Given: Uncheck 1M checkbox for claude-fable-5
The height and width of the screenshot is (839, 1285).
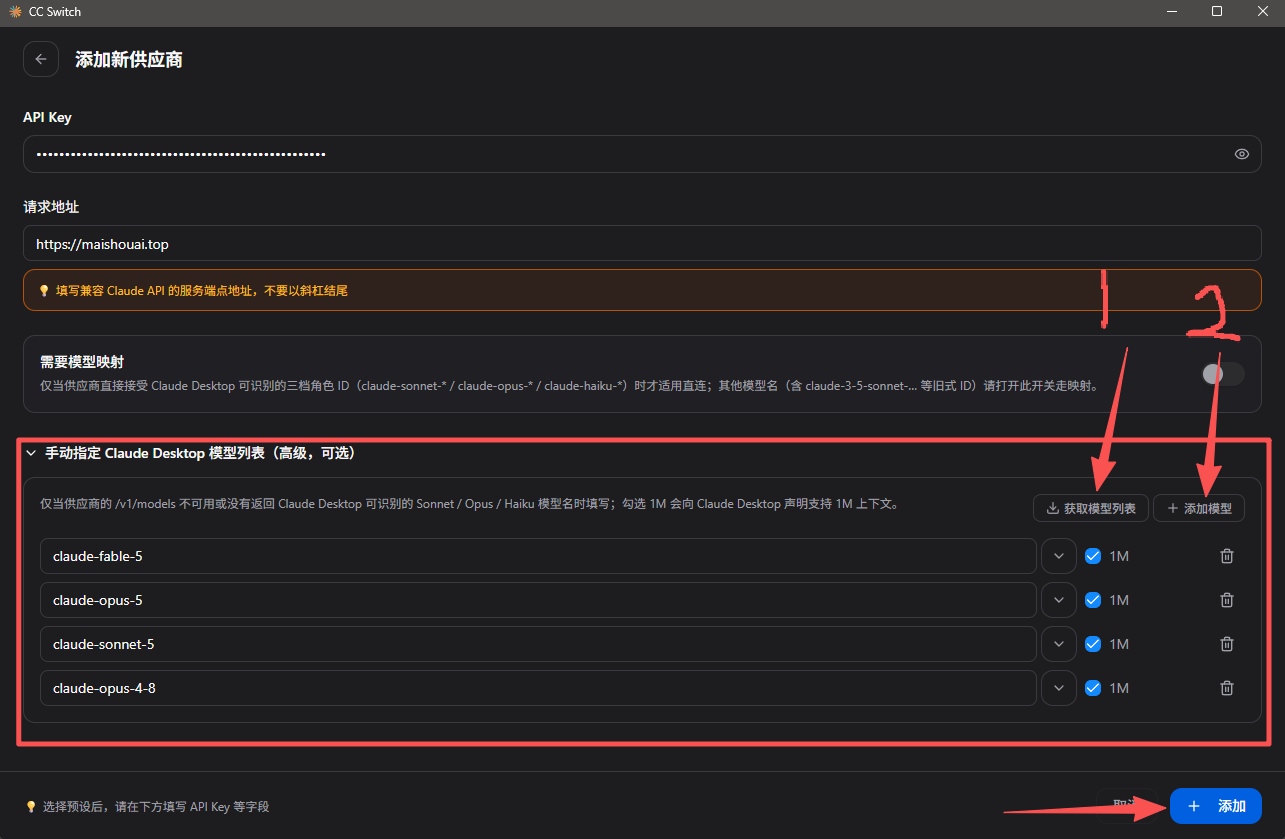Looking at the screenshot, I should pos(1093,556).
